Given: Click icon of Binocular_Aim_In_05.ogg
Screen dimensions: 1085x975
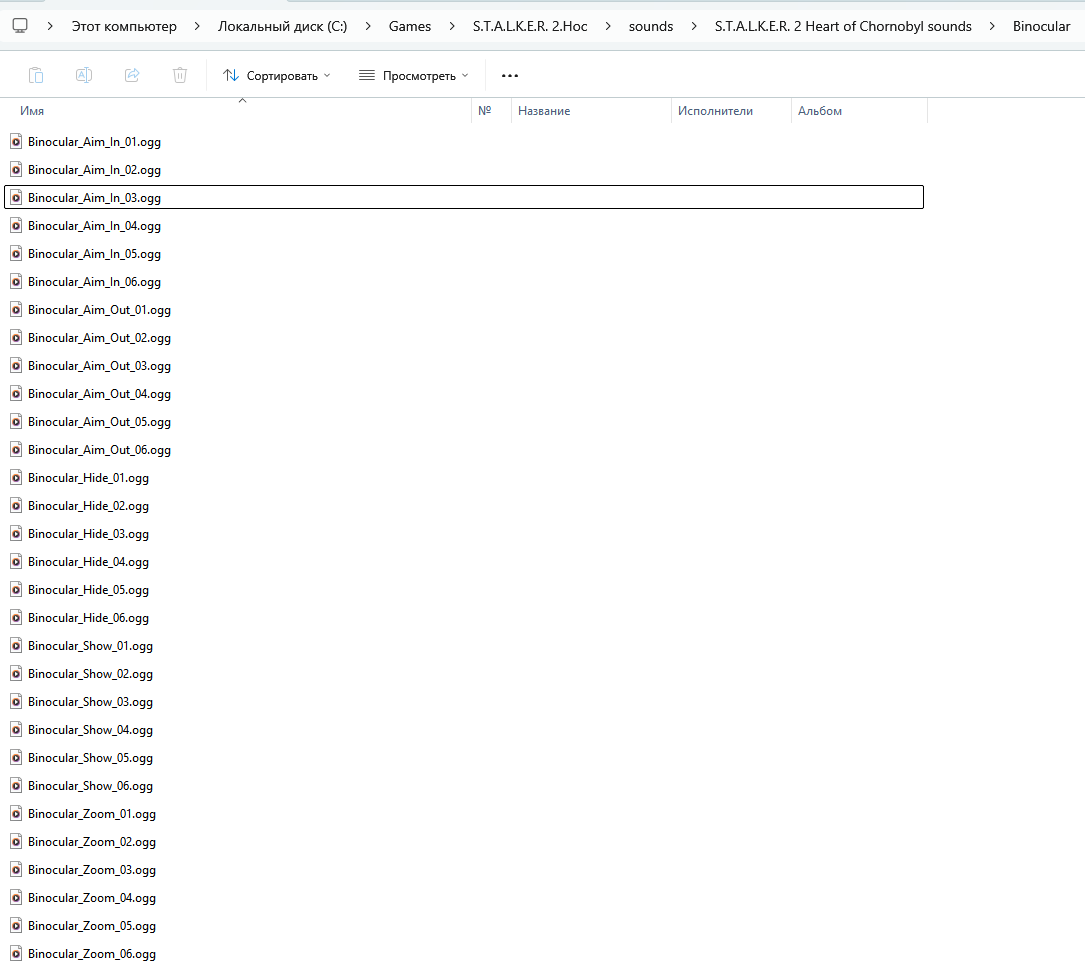Looking at the screenshot, I should pos(16,254).
